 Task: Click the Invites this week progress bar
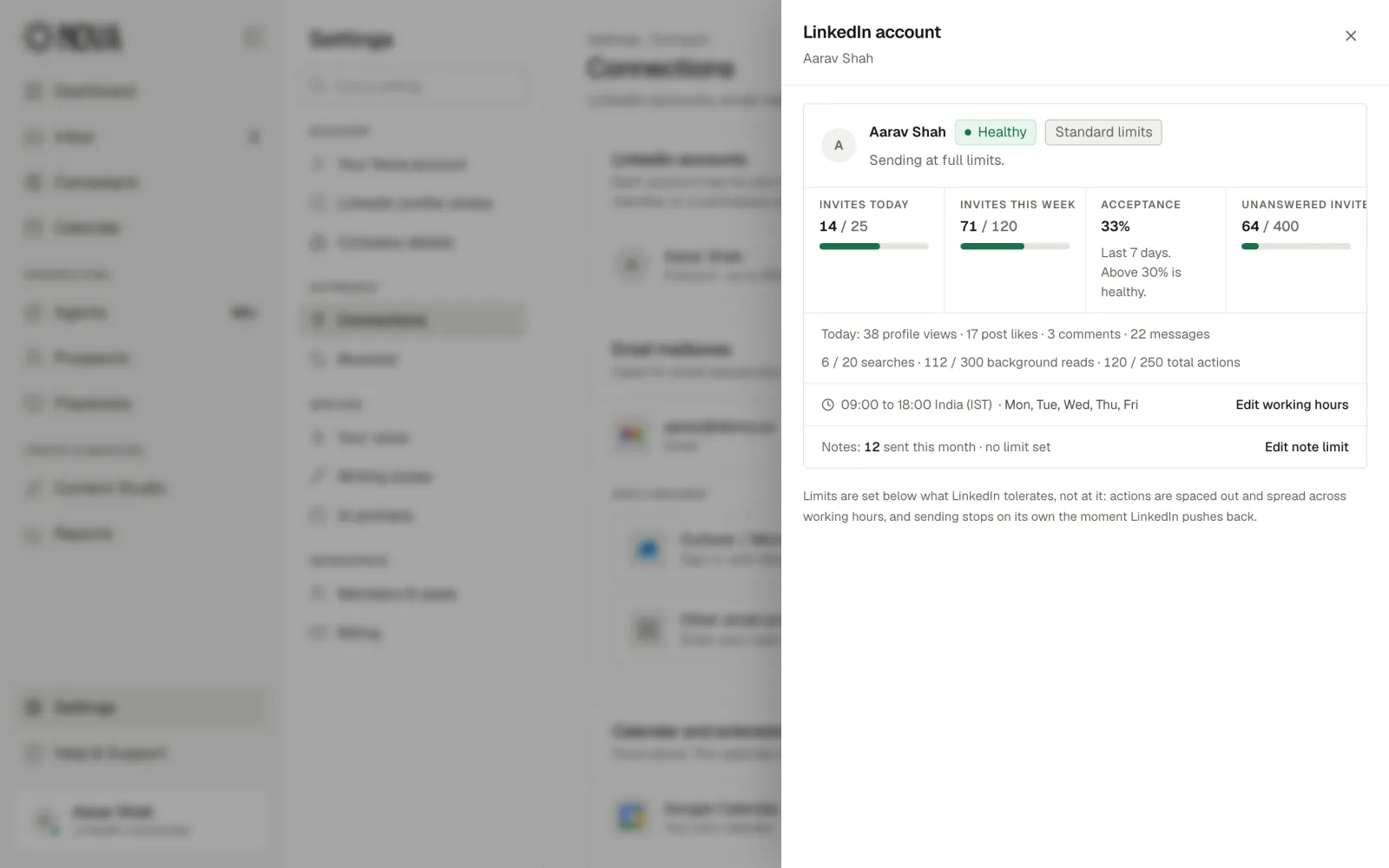[x=1014, y=247]
